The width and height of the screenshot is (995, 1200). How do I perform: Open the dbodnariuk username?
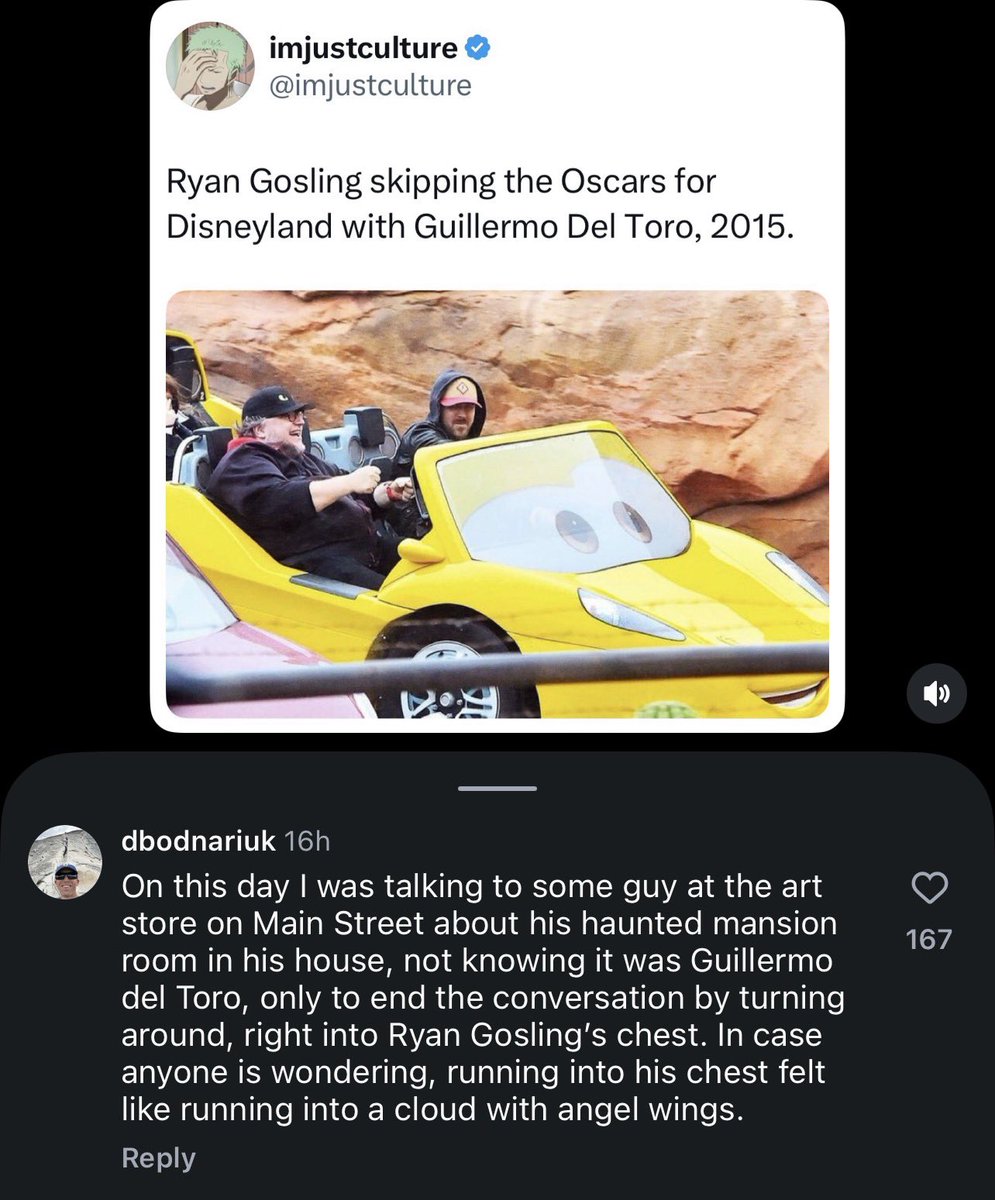198,842
